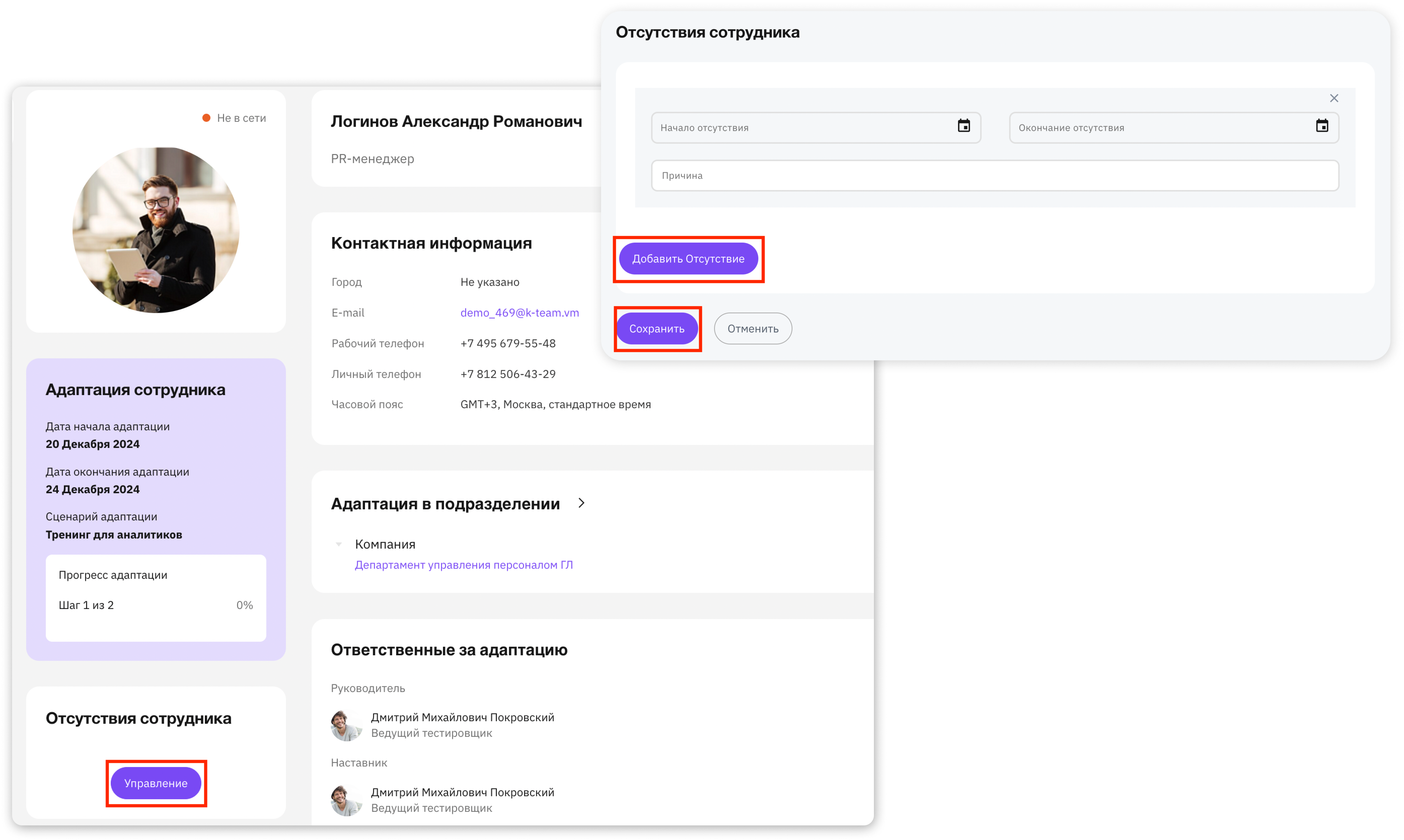The height and width of the screenshot is (840, 1404).
Task: Click personal phone +7 812 506-43-29
Action: (x=508, y=374)
